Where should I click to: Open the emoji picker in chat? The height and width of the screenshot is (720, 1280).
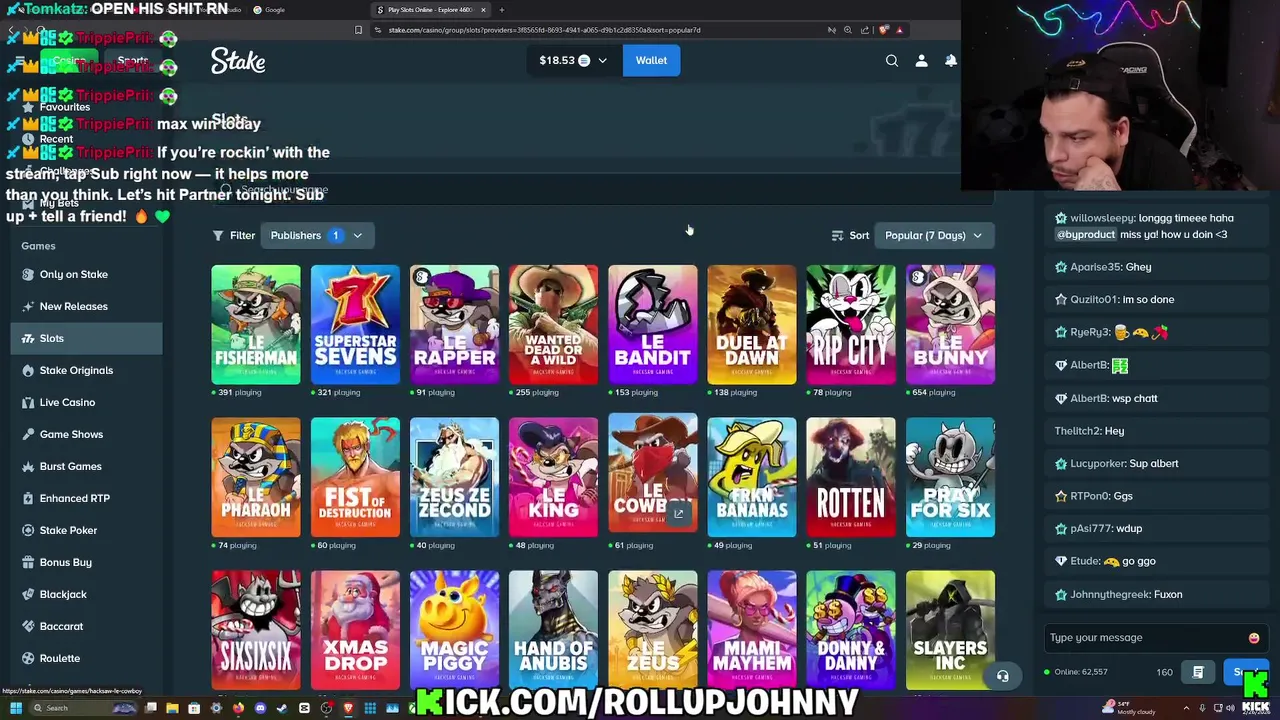point(1254,638)
